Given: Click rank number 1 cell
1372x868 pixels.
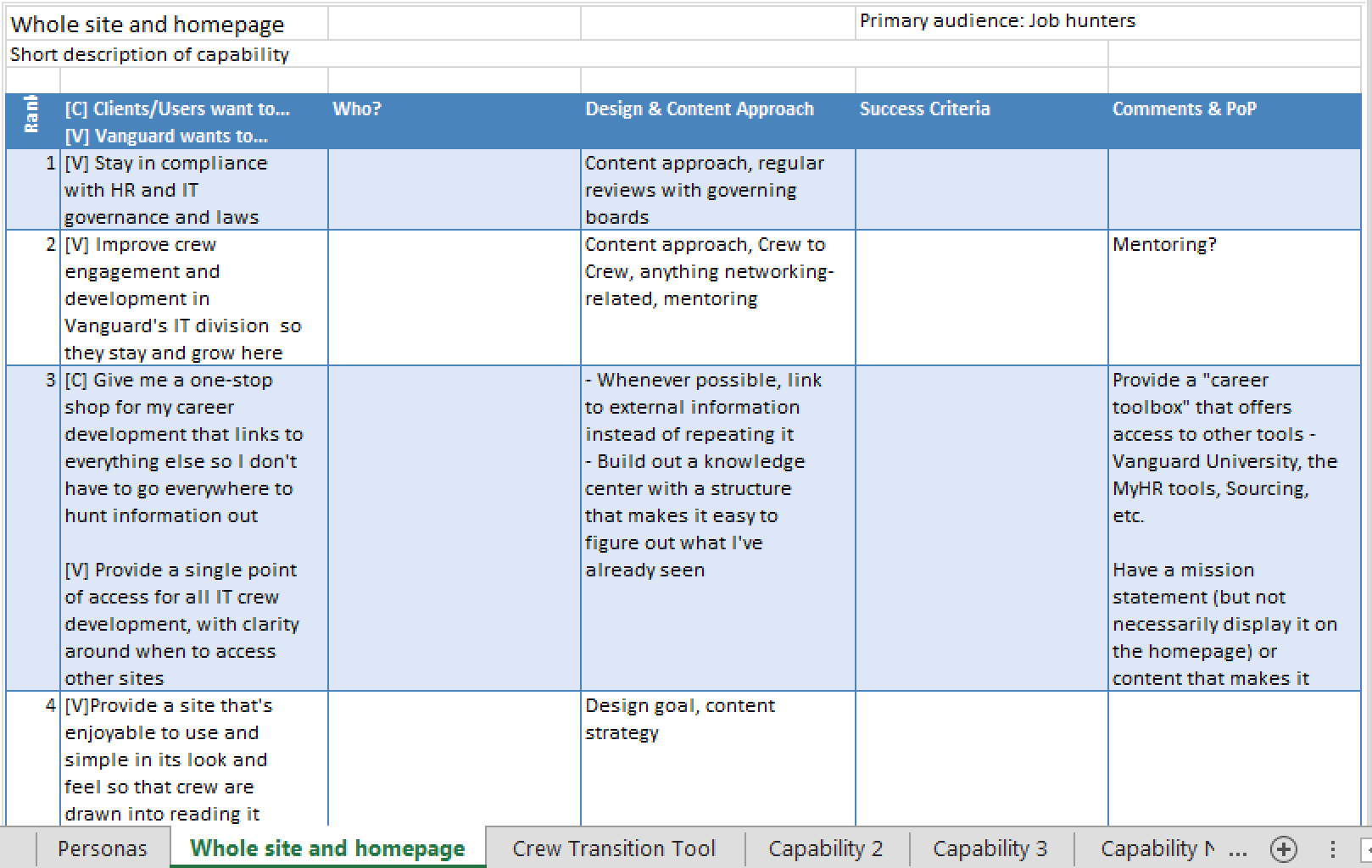Looking at the screenshot, I should point(33,190).
